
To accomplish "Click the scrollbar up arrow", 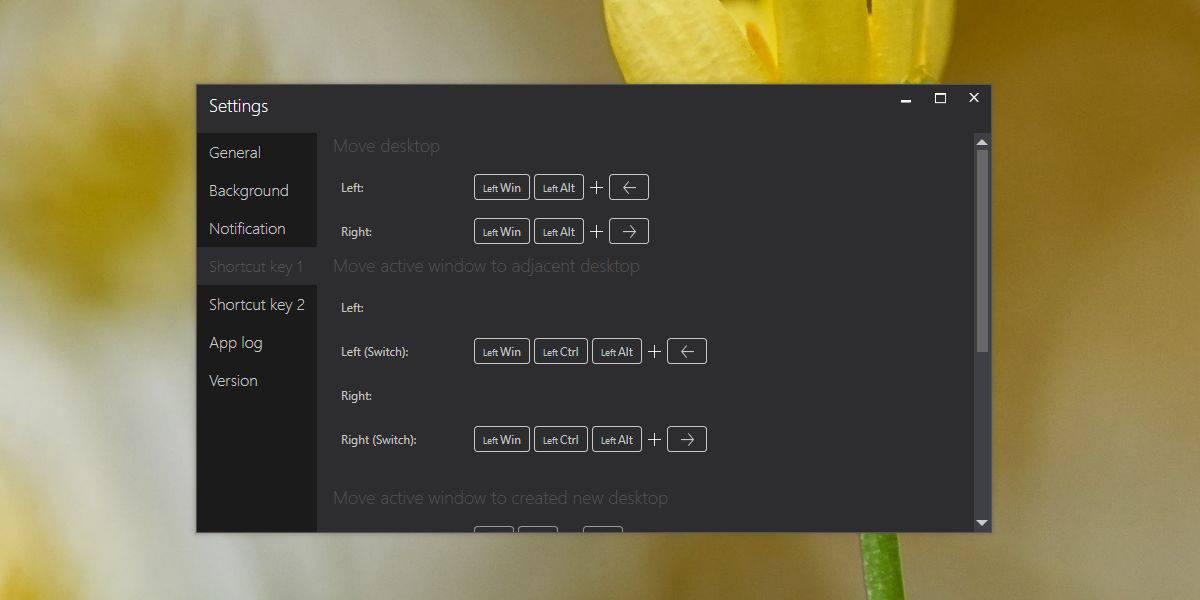I will [982, 142].
